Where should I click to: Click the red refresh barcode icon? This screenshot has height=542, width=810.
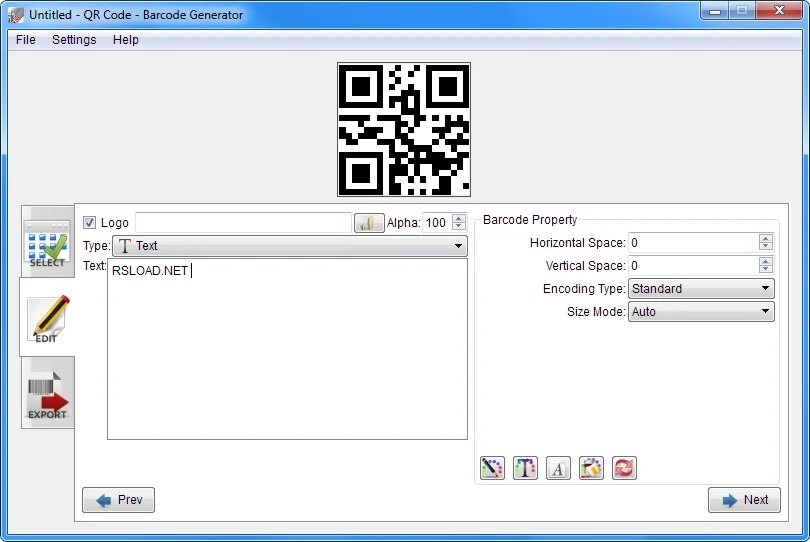click(624, 468)
